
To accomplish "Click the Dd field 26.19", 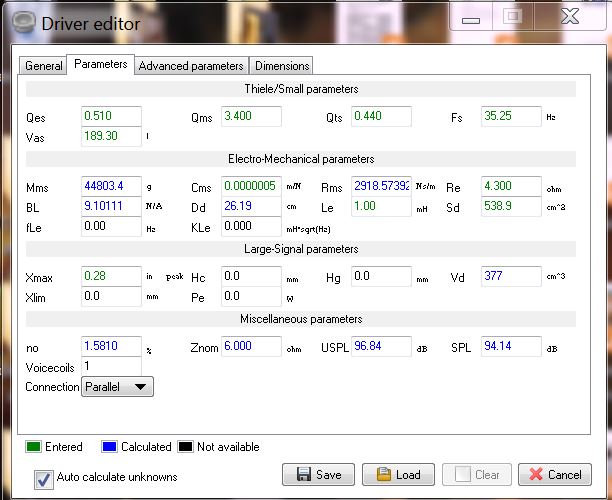I will (x=251, y=206).
